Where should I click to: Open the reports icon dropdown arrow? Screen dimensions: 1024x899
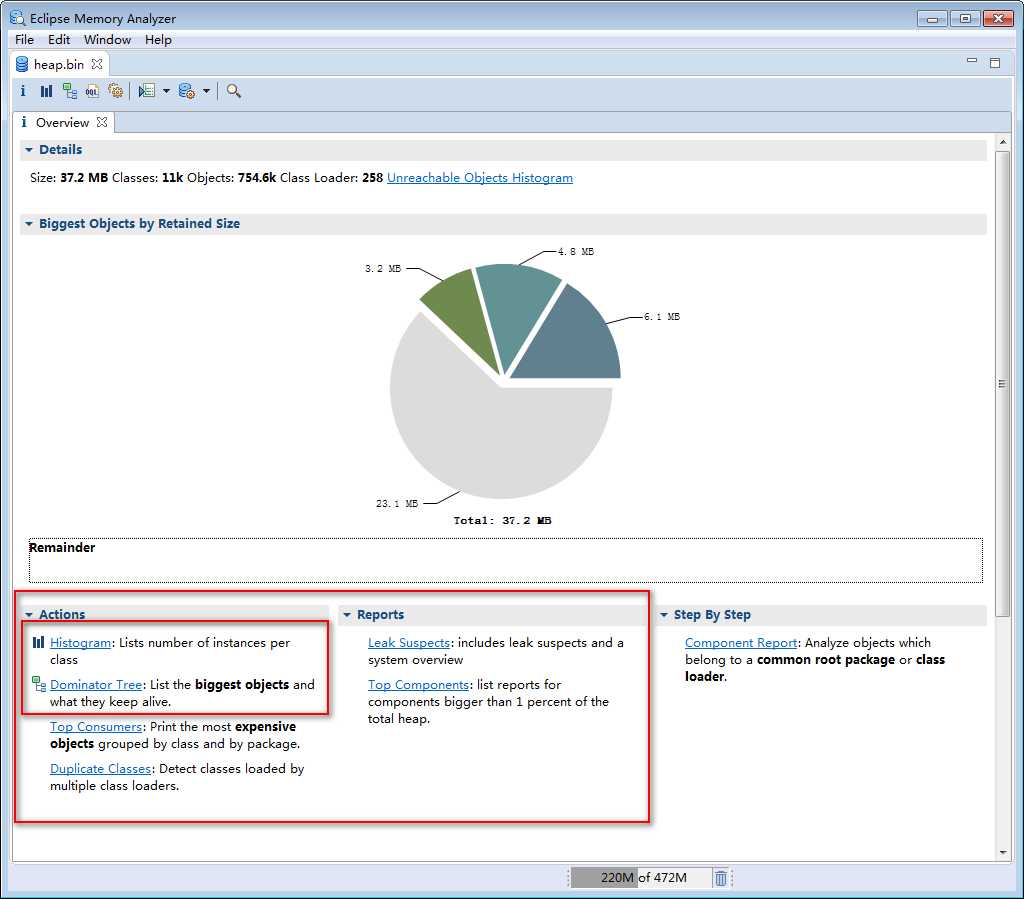tap(166, 91)
